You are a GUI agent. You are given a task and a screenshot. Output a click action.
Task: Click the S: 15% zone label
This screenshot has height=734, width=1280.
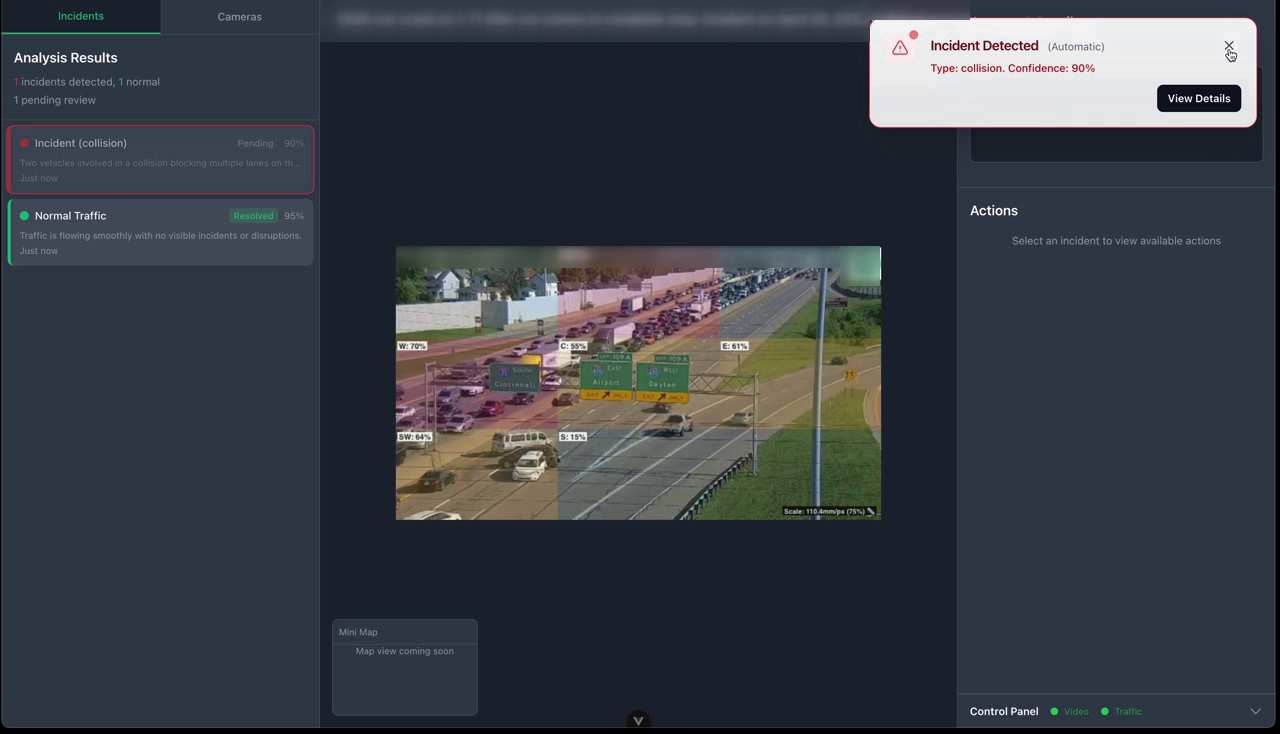pyautogui.click(x=573, y=437)
